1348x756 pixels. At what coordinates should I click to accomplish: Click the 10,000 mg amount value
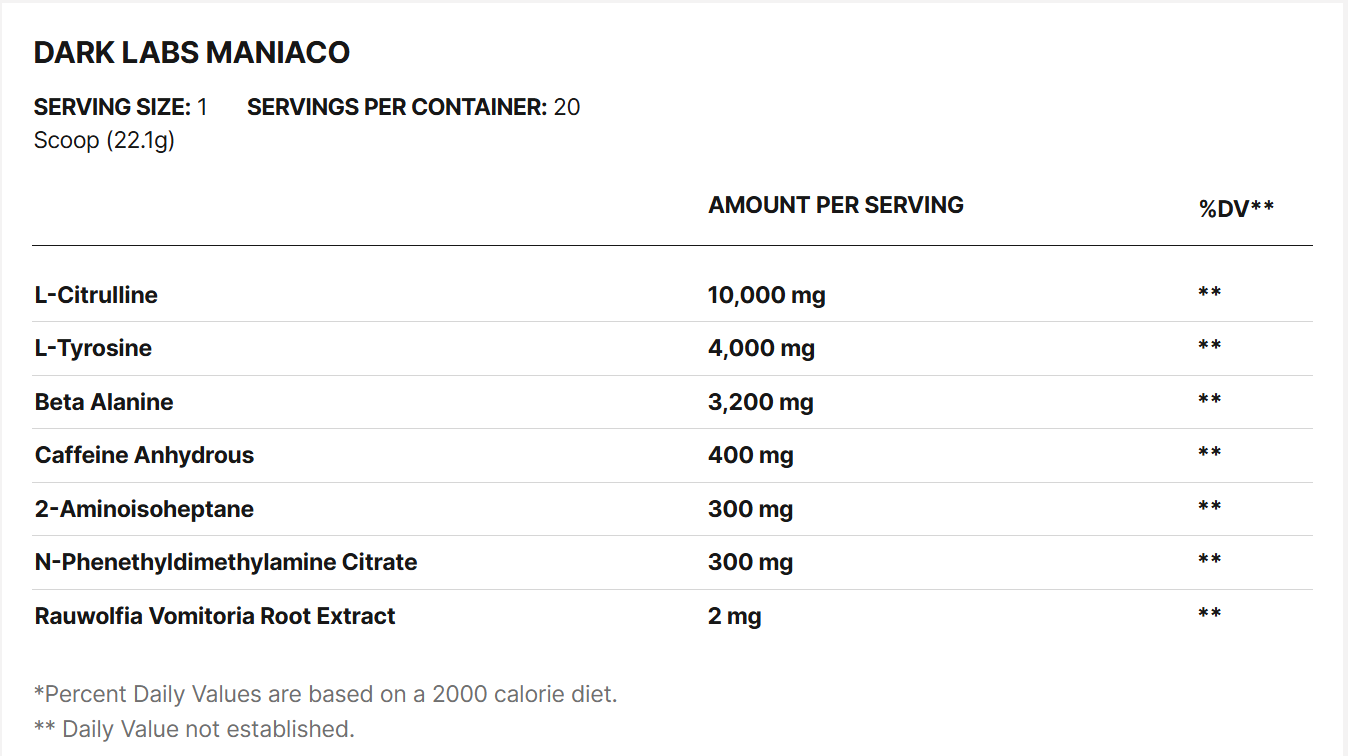pyautogui.click(x=766, y=295)
